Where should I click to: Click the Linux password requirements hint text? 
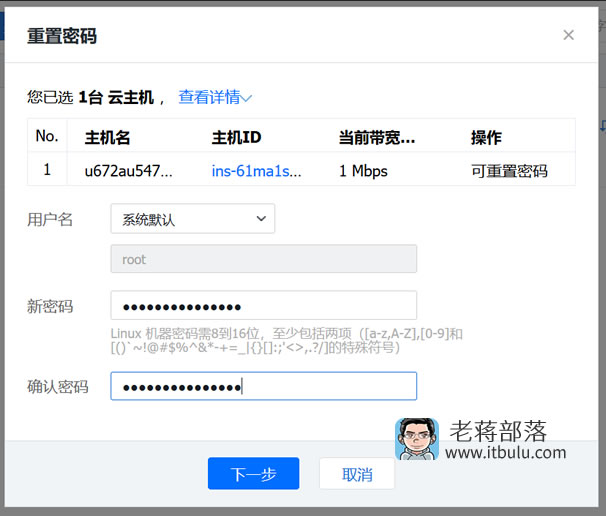coord(287,340)
